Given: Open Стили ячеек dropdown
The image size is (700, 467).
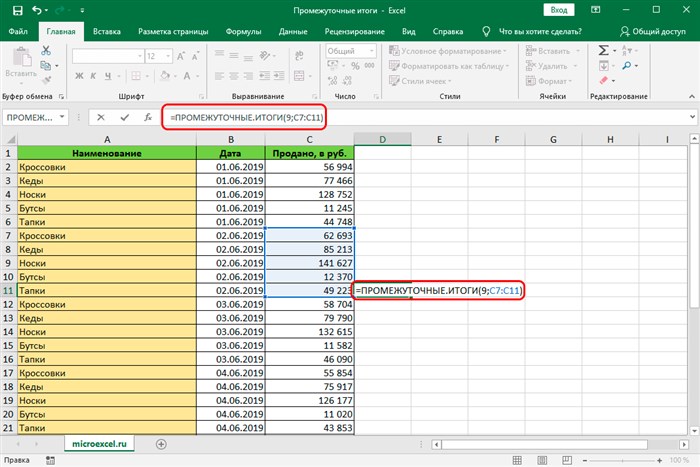Looking at the screenshot, I should 420,81.
